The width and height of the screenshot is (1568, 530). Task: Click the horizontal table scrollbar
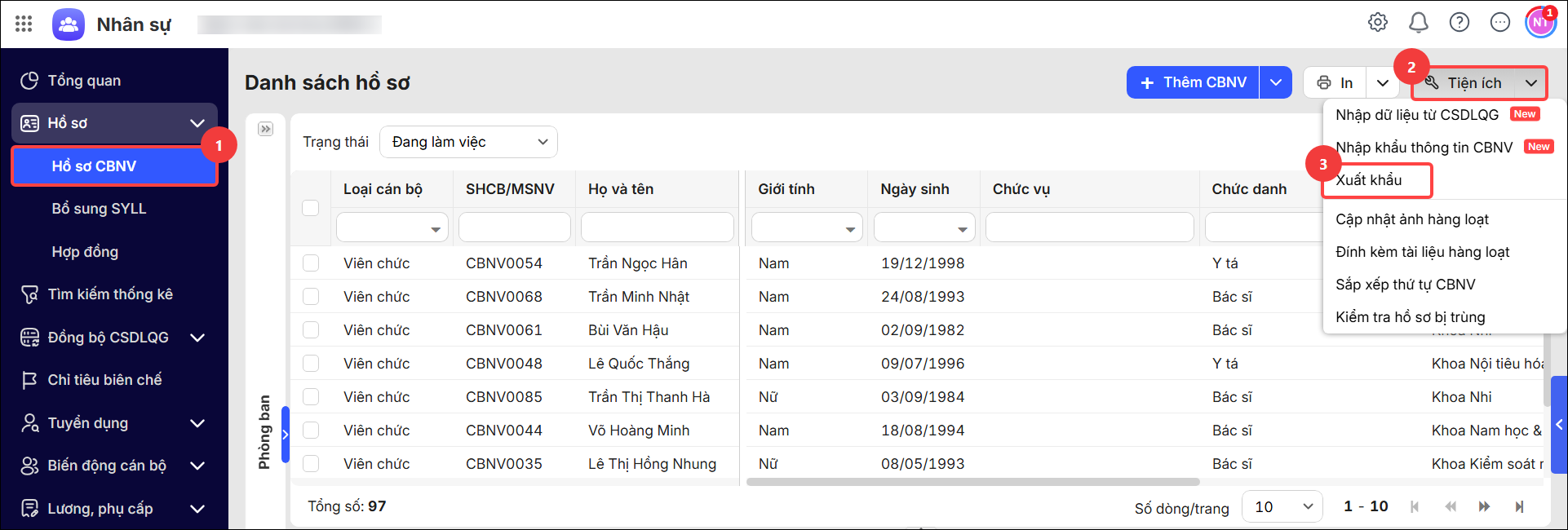tap(972, 482)
